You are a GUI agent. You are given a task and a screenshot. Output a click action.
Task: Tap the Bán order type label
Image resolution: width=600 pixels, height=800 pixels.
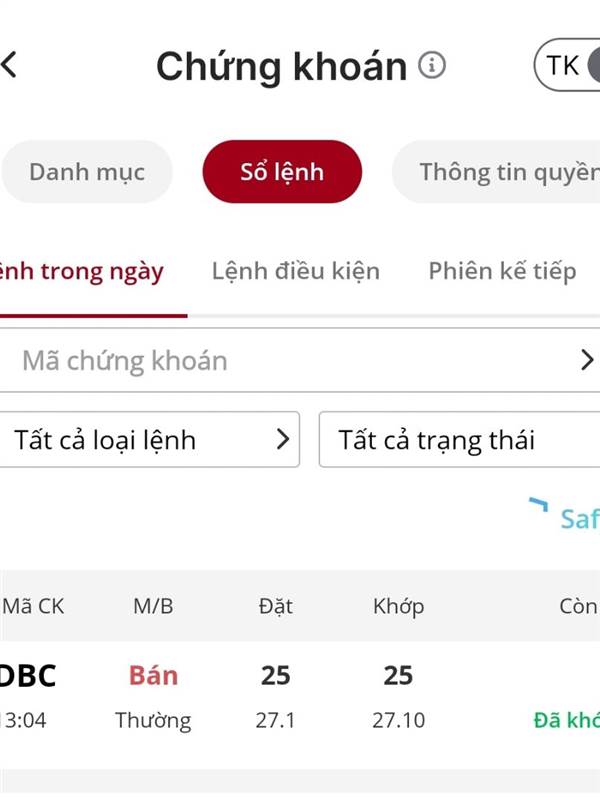[153, 676]
